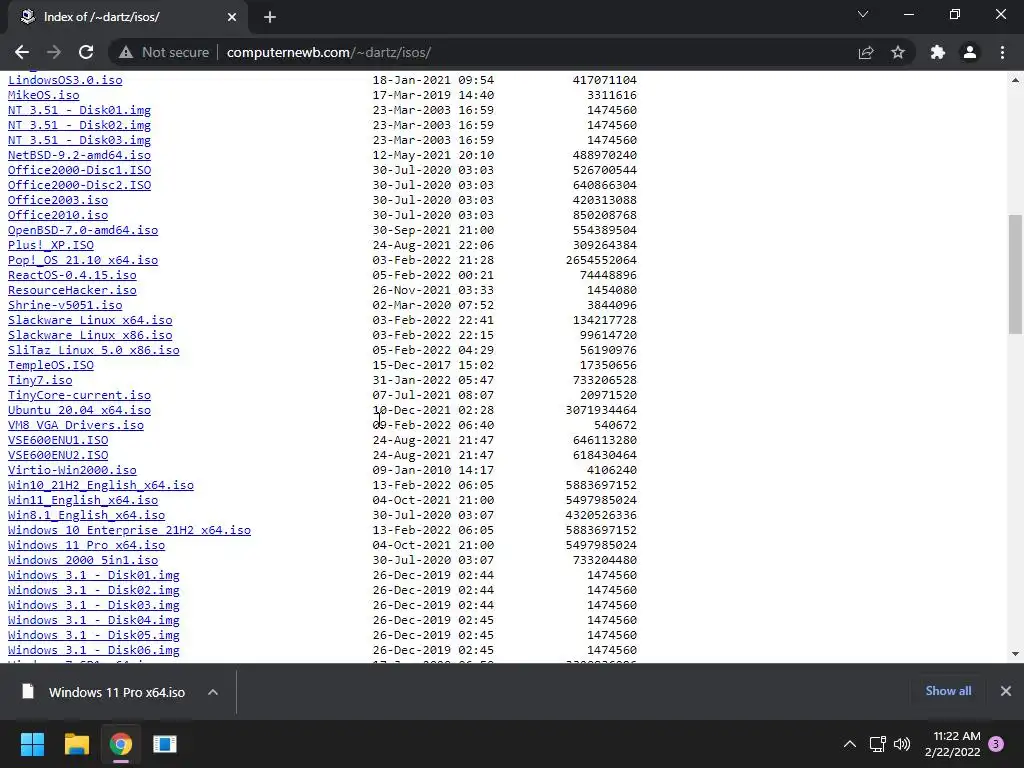Open the TempleOS.ISO link
Viewport: 1024px width, 768px height.
click(x=50, y=366)
